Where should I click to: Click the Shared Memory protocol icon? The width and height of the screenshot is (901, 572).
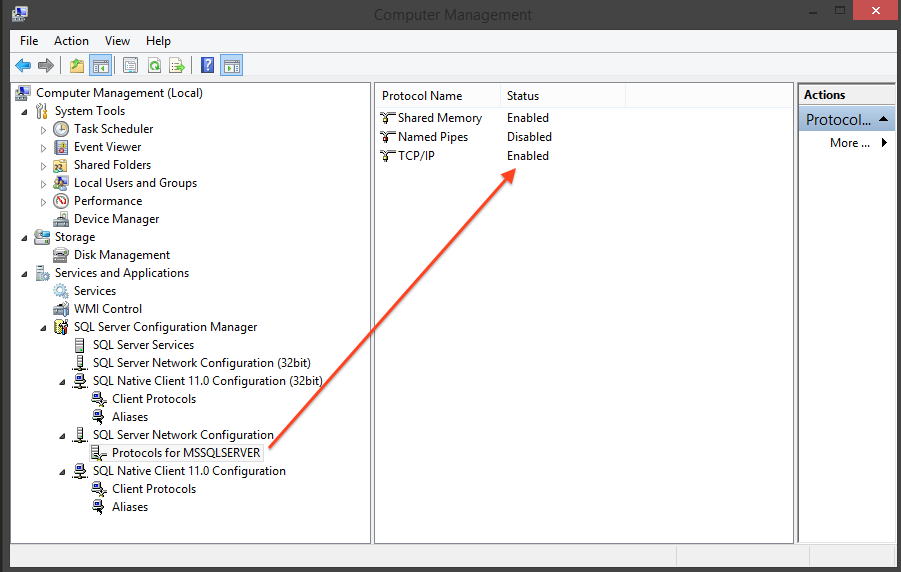[x=388, y=118]
